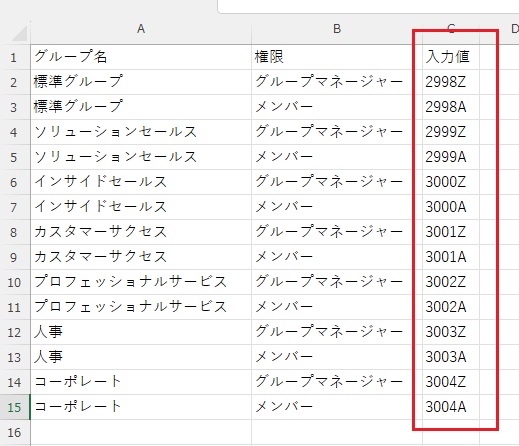Select row 15 header
Viewport: 519px width, 446px height.
point(14,407)
